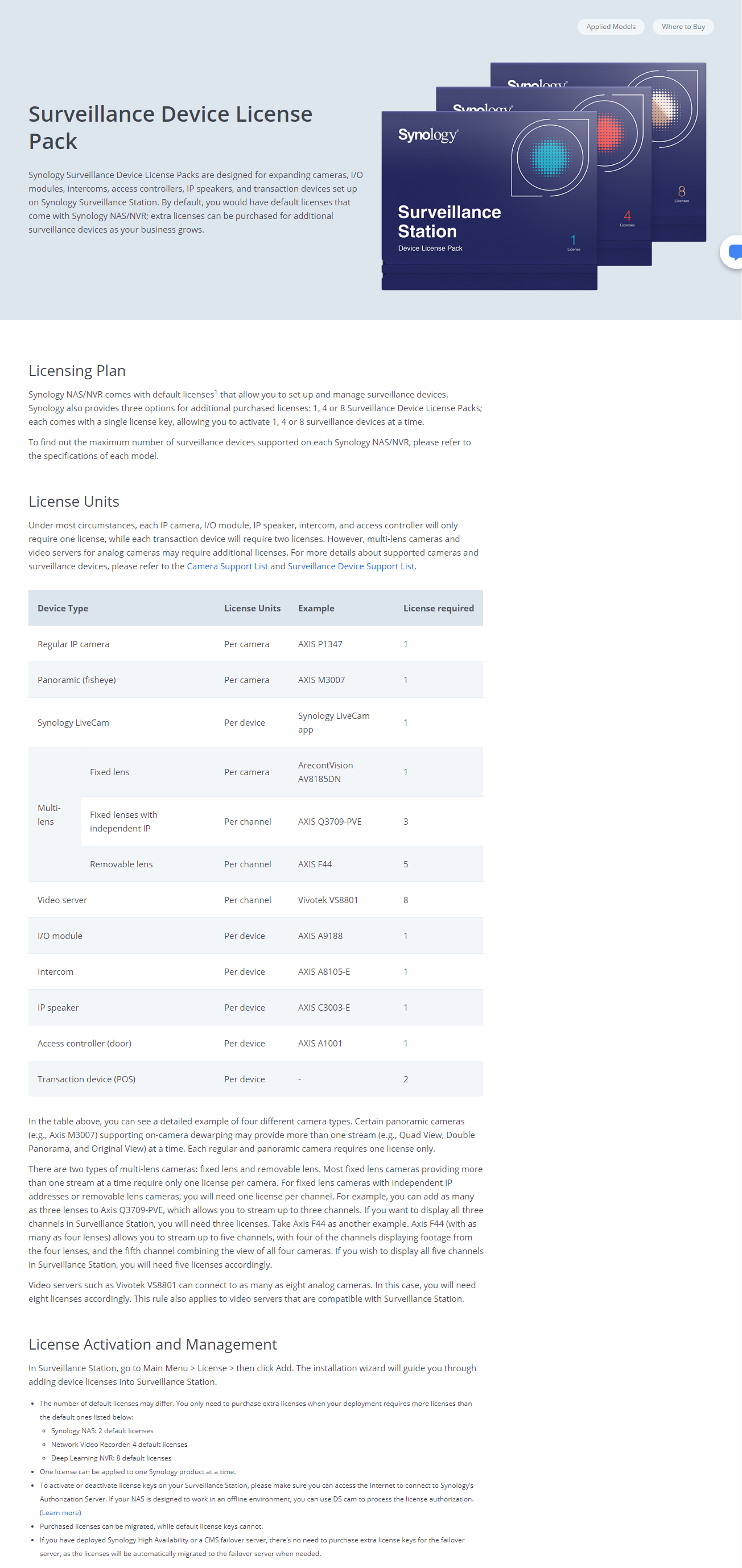Click the Synology logo on front box

[428, 135]
